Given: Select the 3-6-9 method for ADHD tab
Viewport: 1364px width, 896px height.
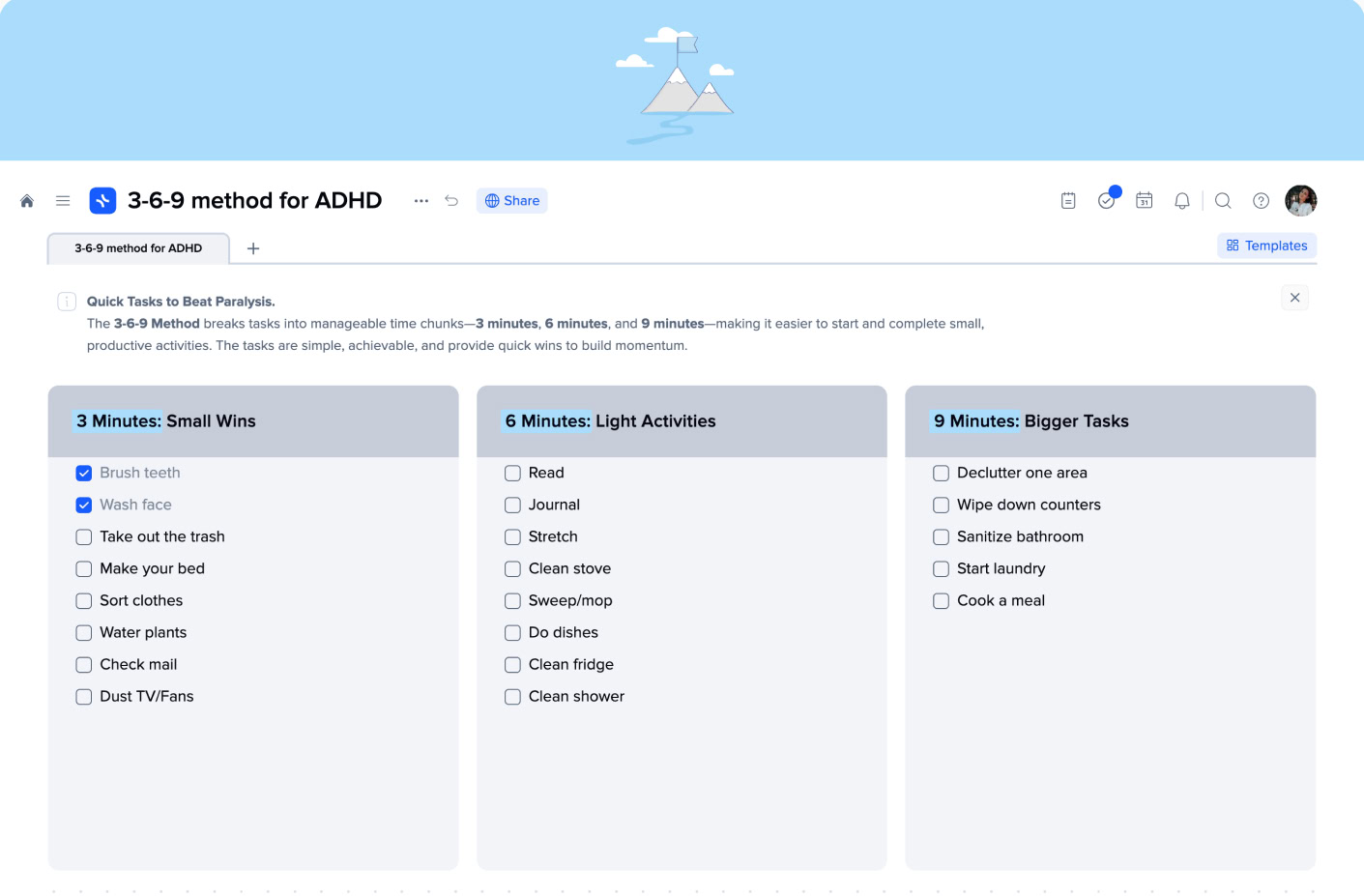Looking at the screenshot, I should pyautogui.click(x=138, y=248).
